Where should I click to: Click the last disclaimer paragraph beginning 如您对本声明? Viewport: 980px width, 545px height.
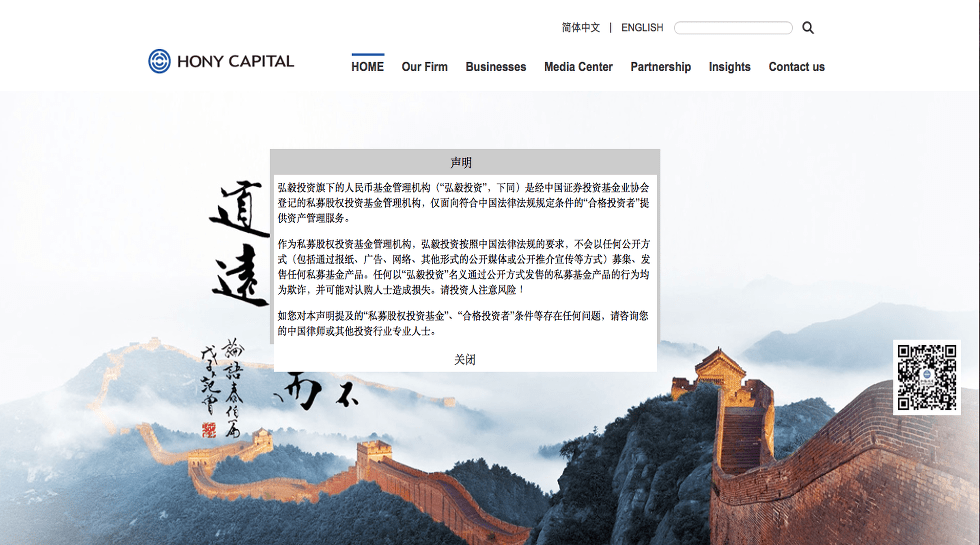pyautogui.click(x=463, y=322)
